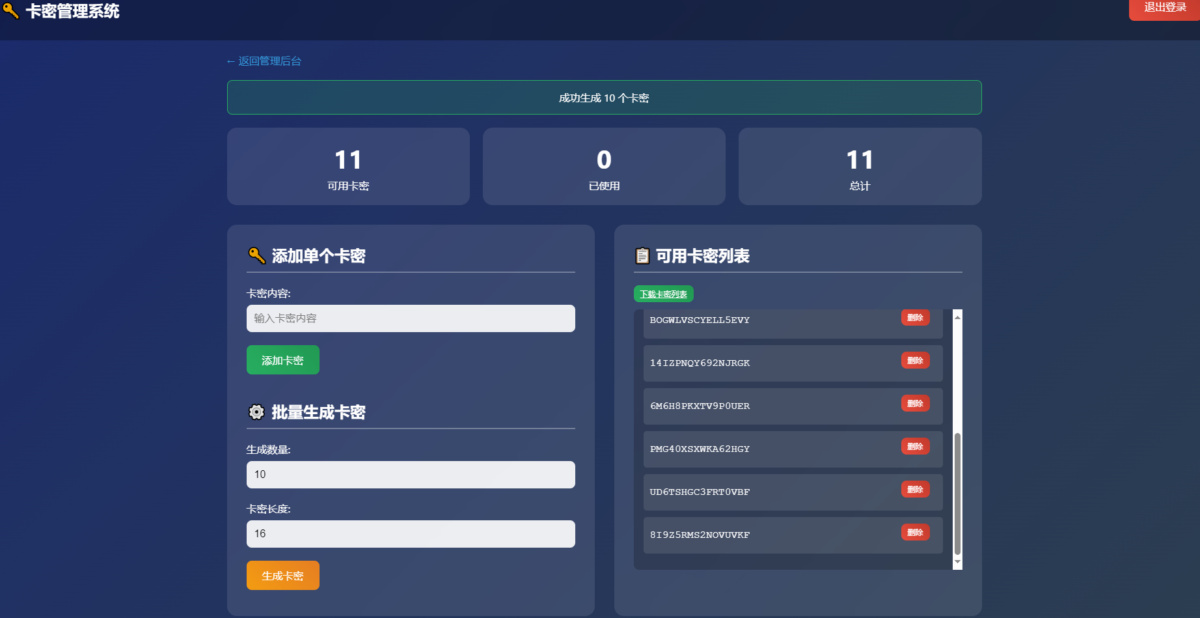
Task: Click the key icon next to 添加单个卡密
Action: [256, 256]
